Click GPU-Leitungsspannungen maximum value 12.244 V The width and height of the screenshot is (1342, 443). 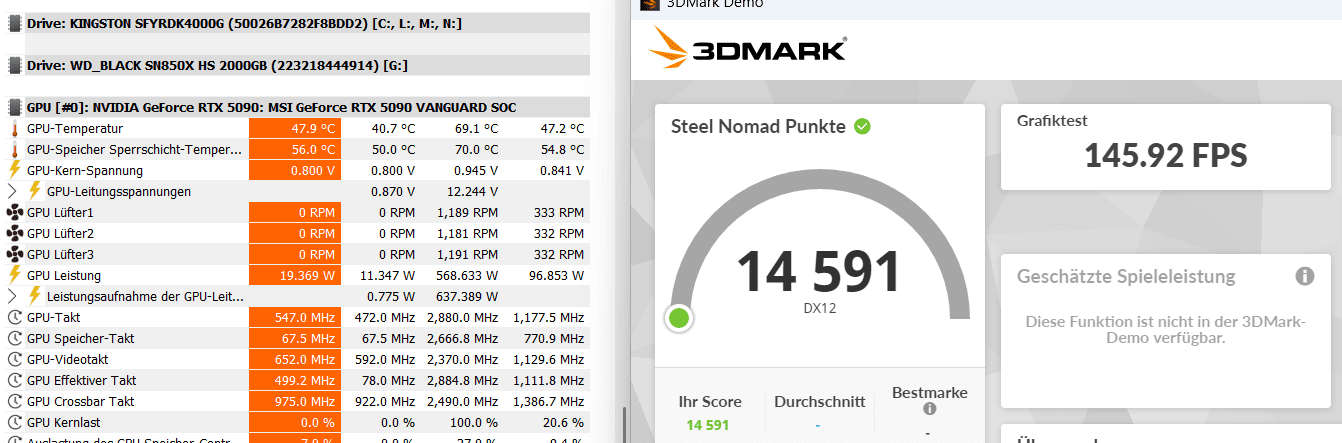(x=474, y=191)
